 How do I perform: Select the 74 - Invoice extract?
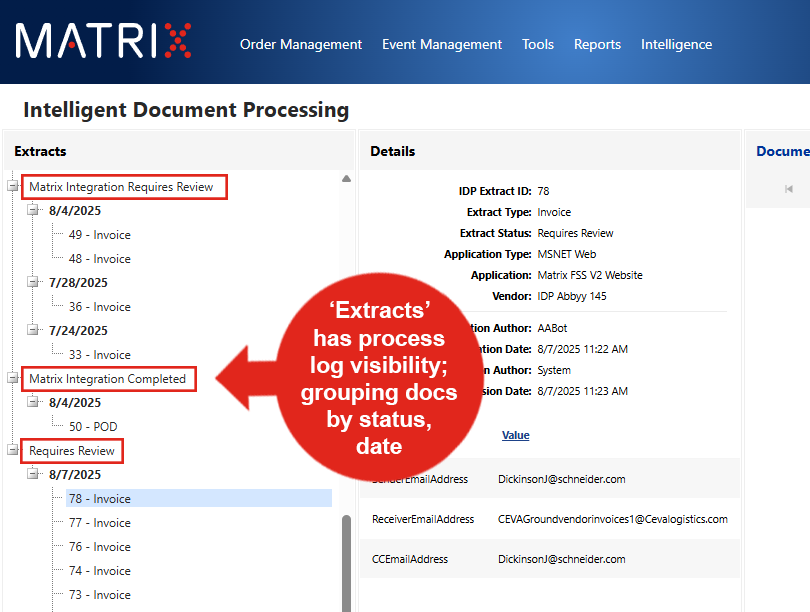click(100, 571)
